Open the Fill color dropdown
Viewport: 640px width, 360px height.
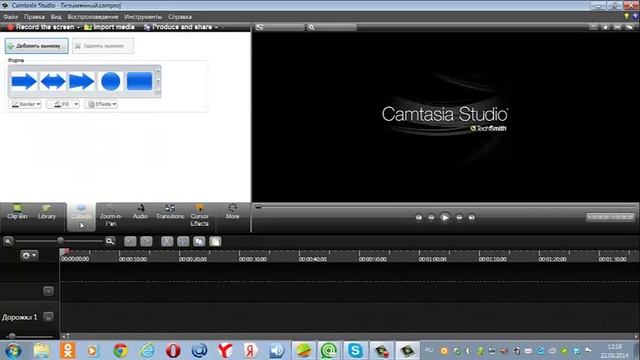pos(63,104)
